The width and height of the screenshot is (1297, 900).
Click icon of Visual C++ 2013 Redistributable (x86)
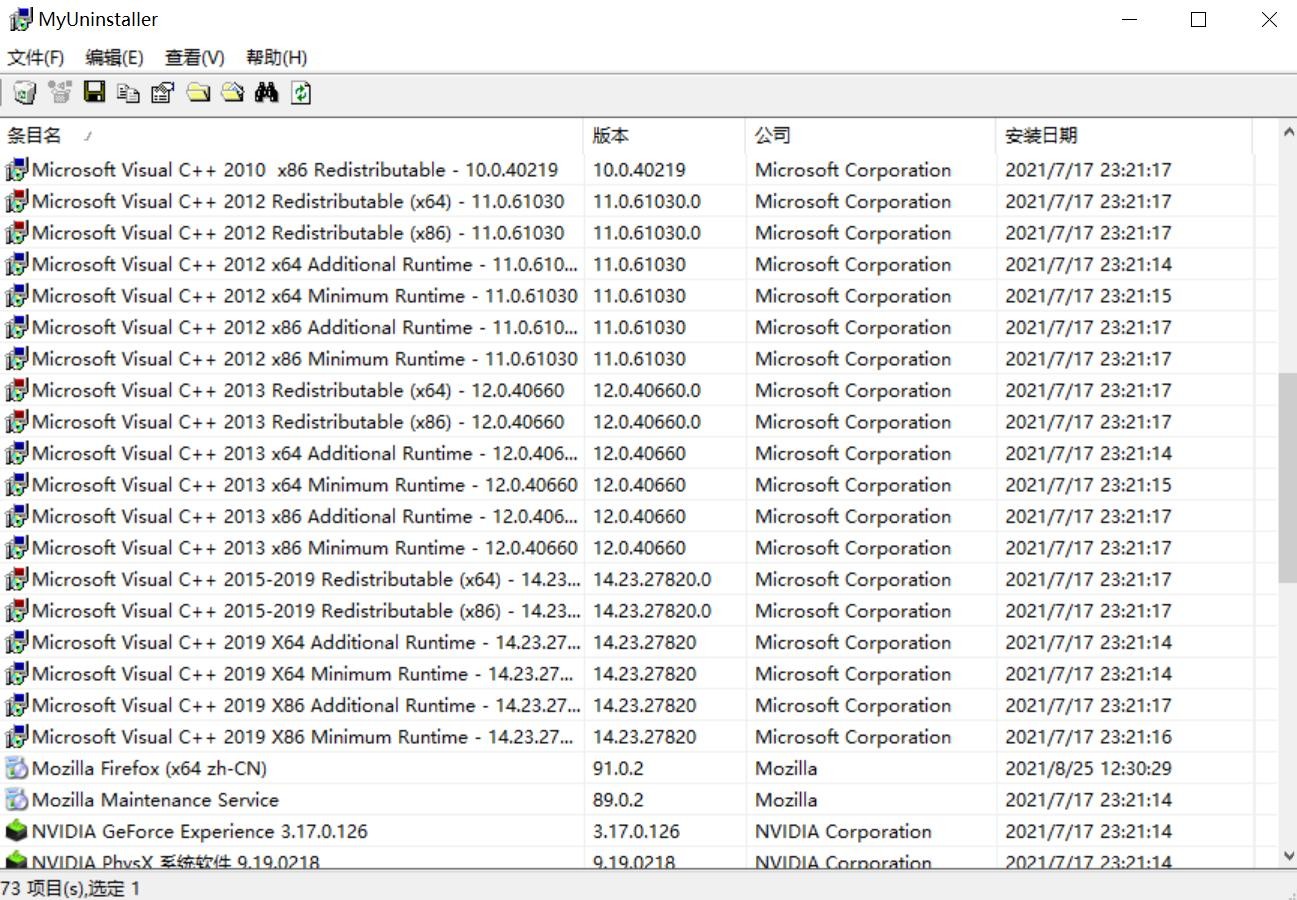17,422
